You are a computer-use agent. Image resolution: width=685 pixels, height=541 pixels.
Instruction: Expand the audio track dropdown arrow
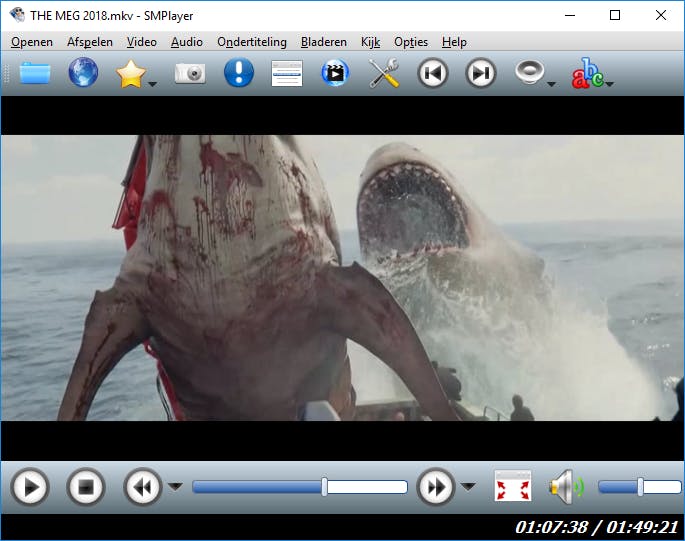coord(551,84)
